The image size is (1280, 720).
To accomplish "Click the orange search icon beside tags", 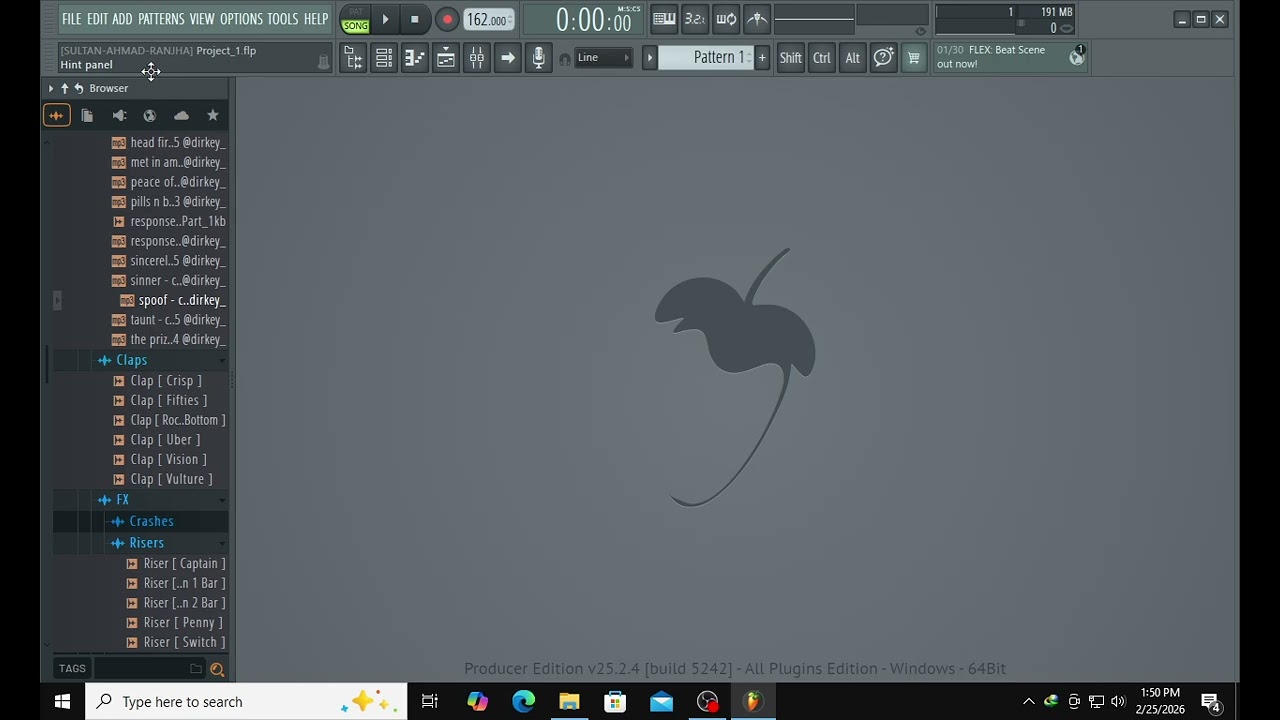I will point(217,669).
